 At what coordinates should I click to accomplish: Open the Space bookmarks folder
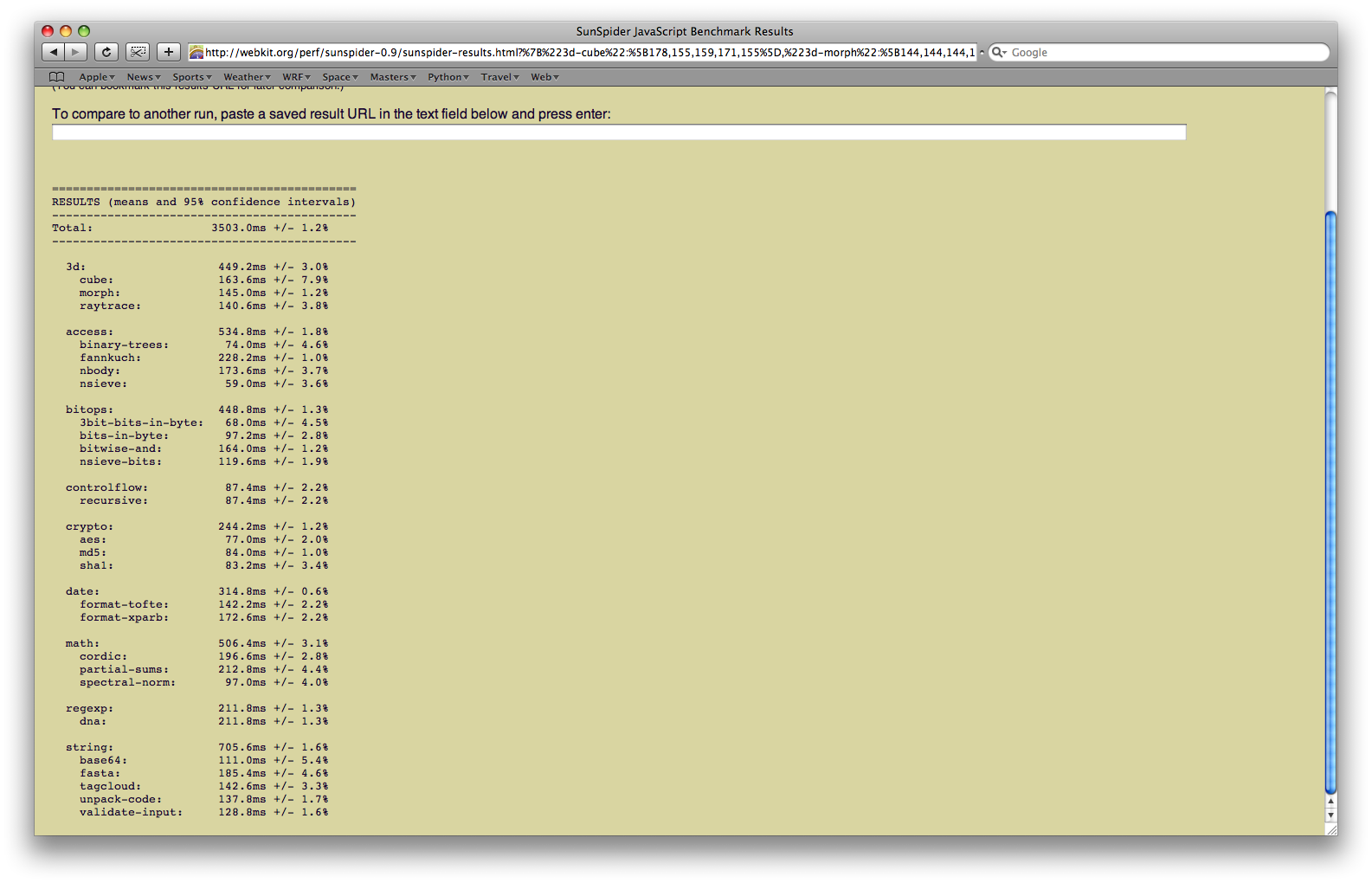pyautogui.click(x=340, y=77)
